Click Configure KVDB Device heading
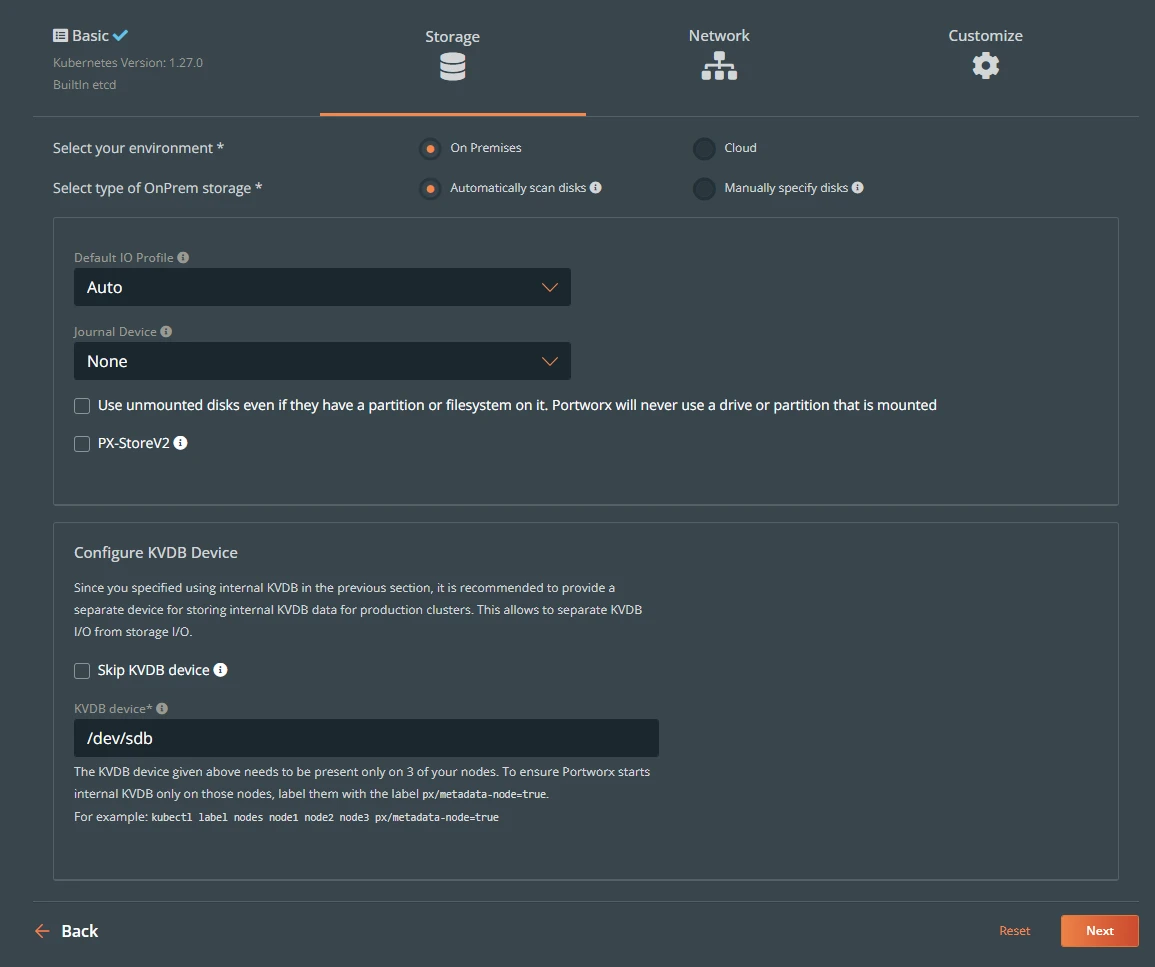 point(155,552)
